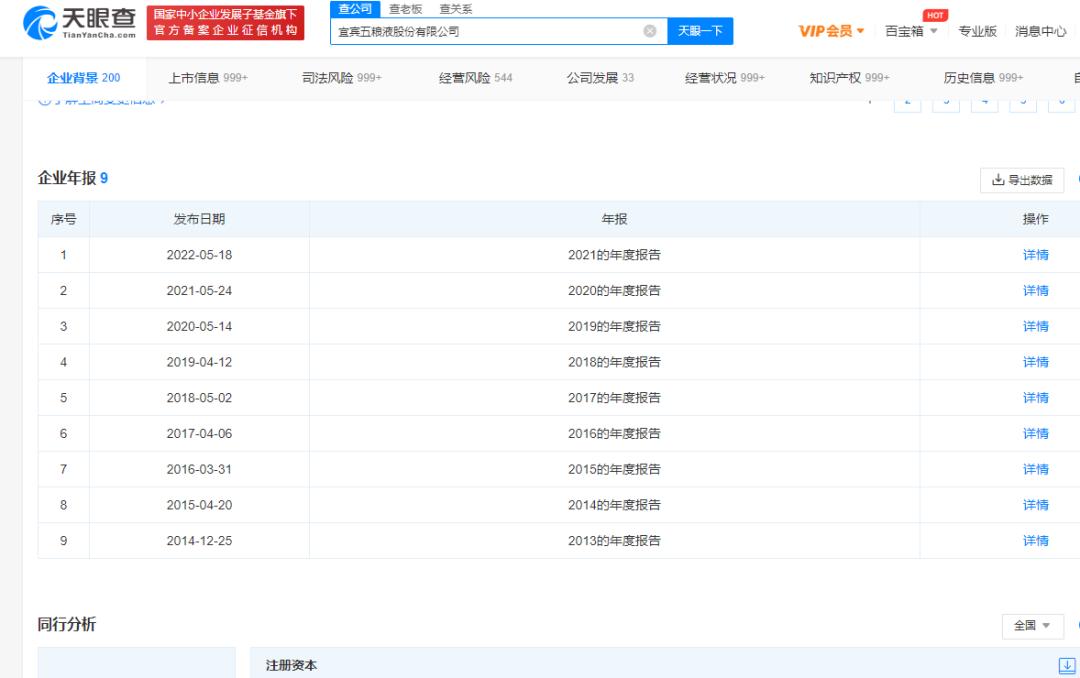Select the 查公司 search tab
Image resolution: width=1080 pixels, height=678 pixels.
pyautogui.click(x=355, y=9)
